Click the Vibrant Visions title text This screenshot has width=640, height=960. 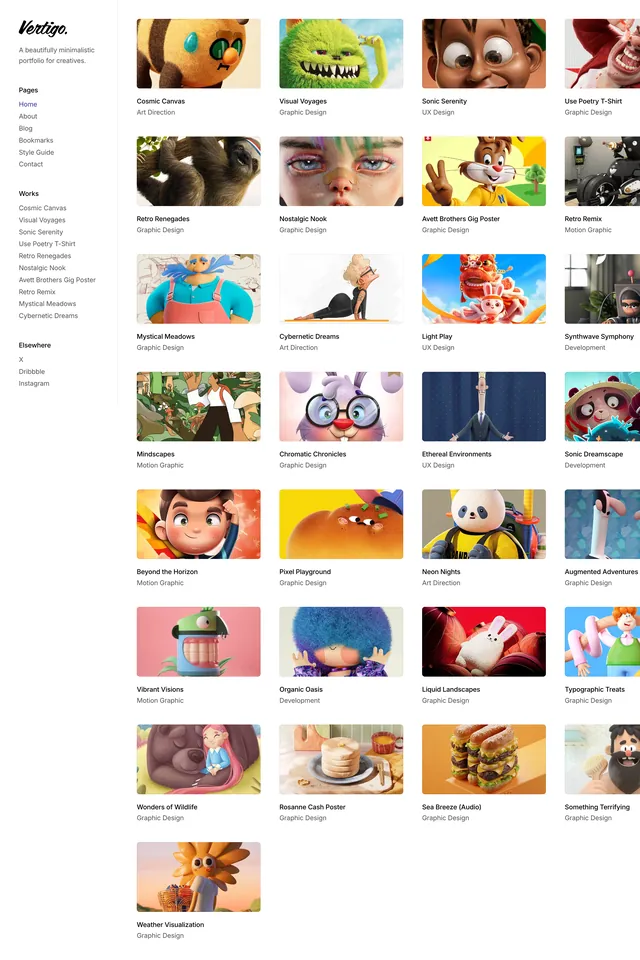pos(160,689)
